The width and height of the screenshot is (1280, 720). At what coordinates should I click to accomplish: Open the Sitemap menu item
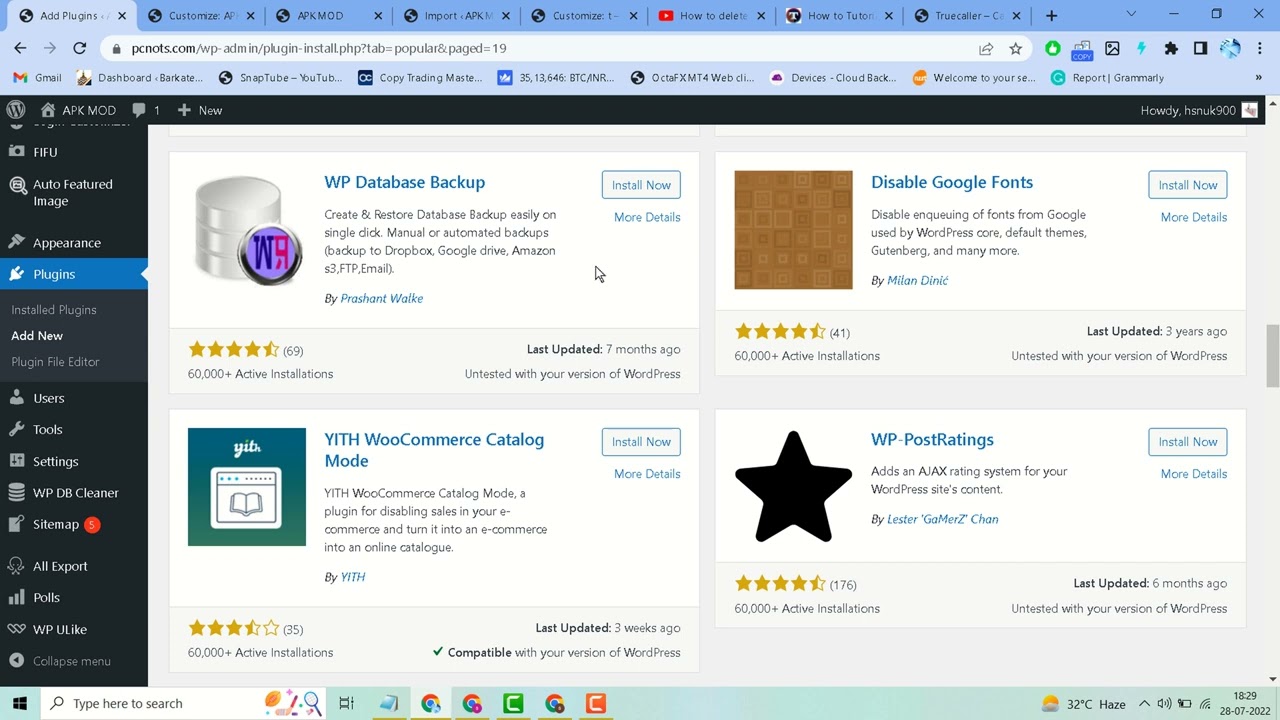(74, 524)
